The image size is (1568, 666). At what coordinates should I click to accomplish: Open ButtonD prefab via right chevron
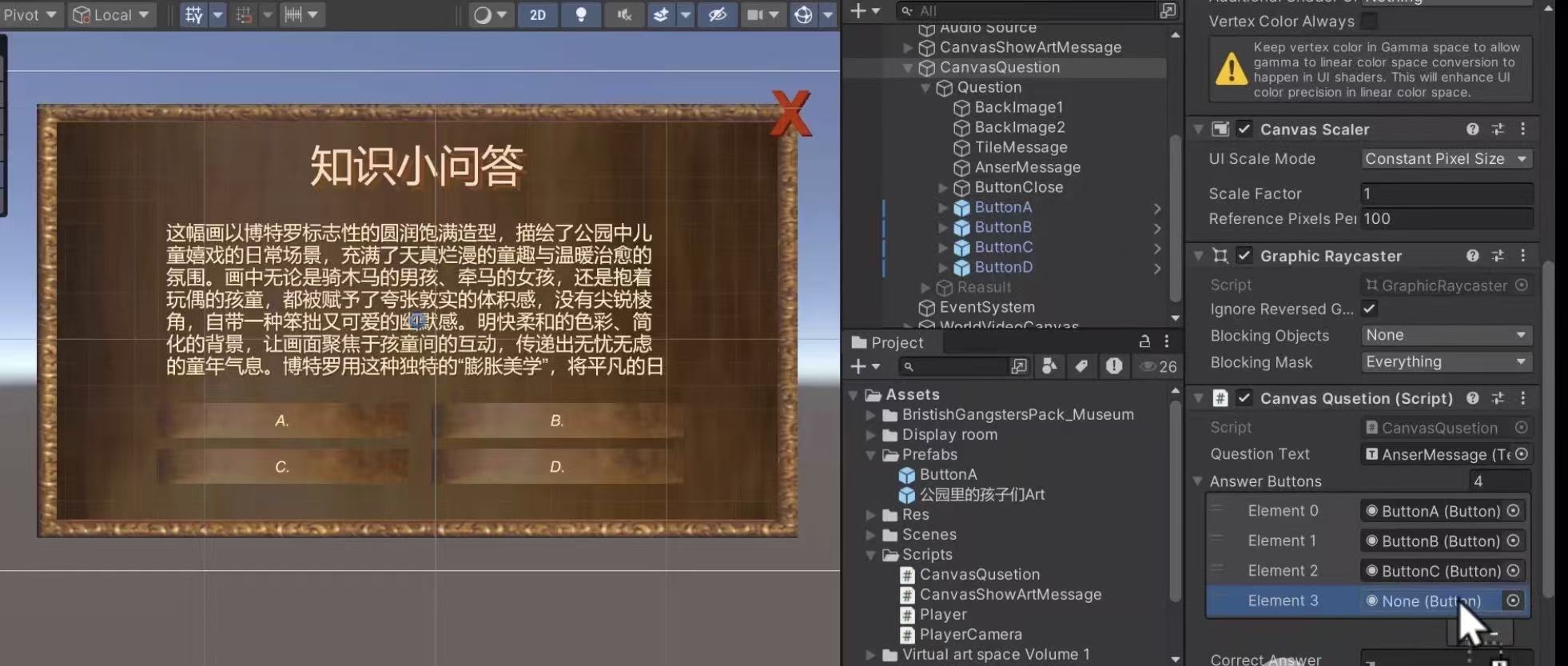(1157, 269)
